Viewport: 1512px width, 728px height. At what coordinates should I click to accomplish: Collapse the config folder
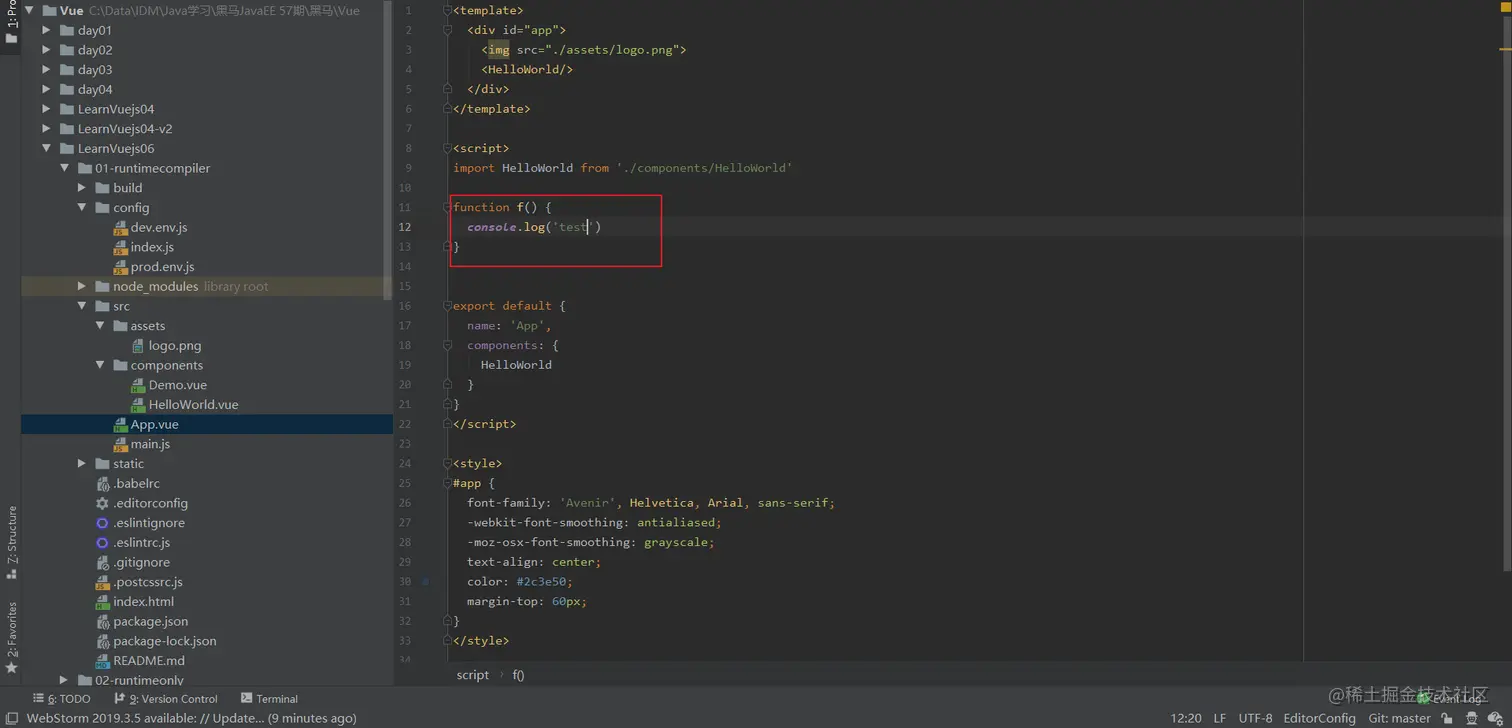pos(82,207)
